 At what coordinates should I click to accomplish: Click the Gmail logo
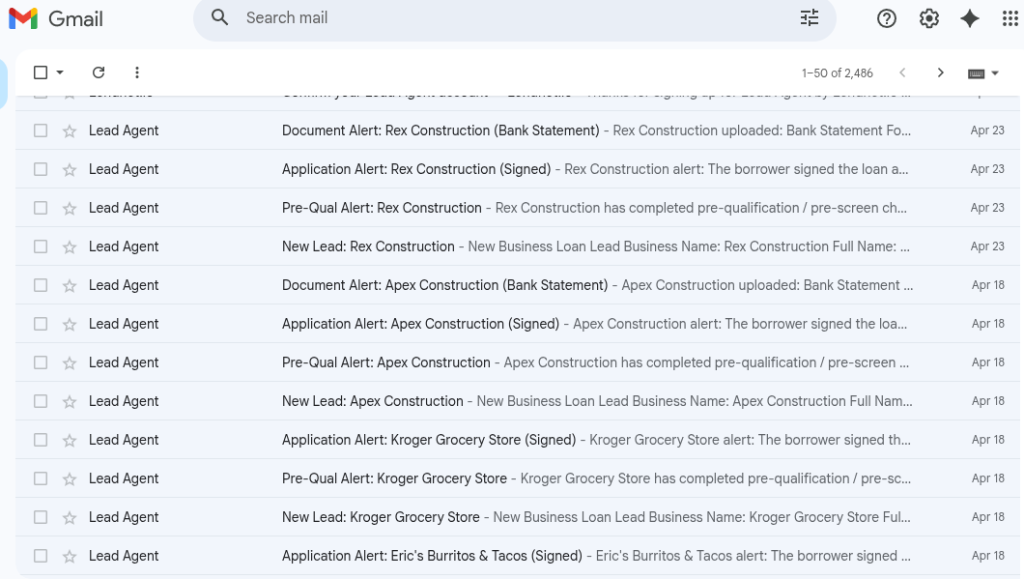pos(56,18)
